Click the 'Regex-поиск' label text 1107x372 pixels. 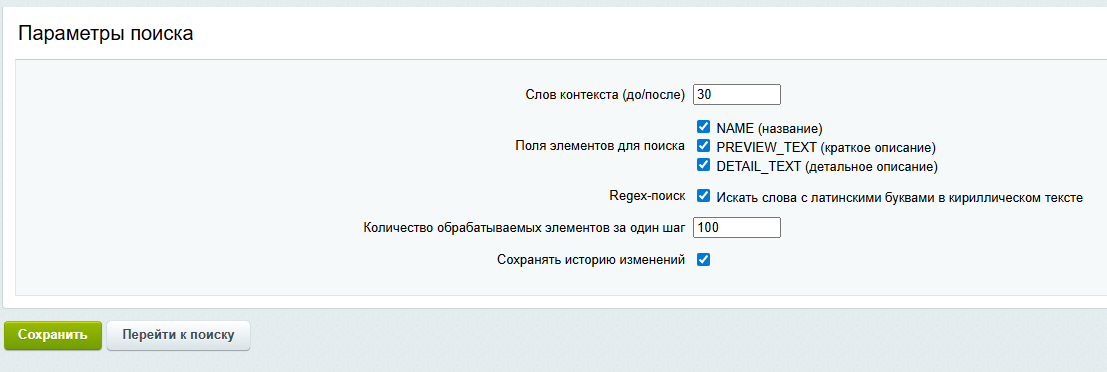point(647,195)
